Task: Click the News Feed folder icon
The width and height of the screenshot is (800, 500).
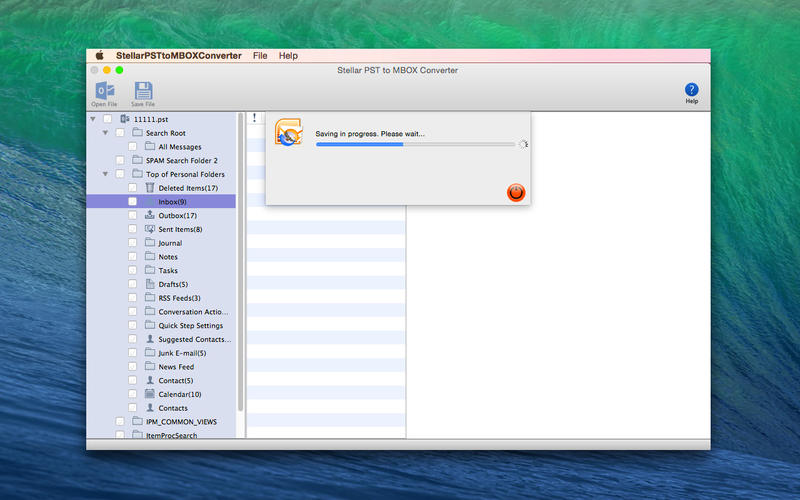Action: coord(150,366)
